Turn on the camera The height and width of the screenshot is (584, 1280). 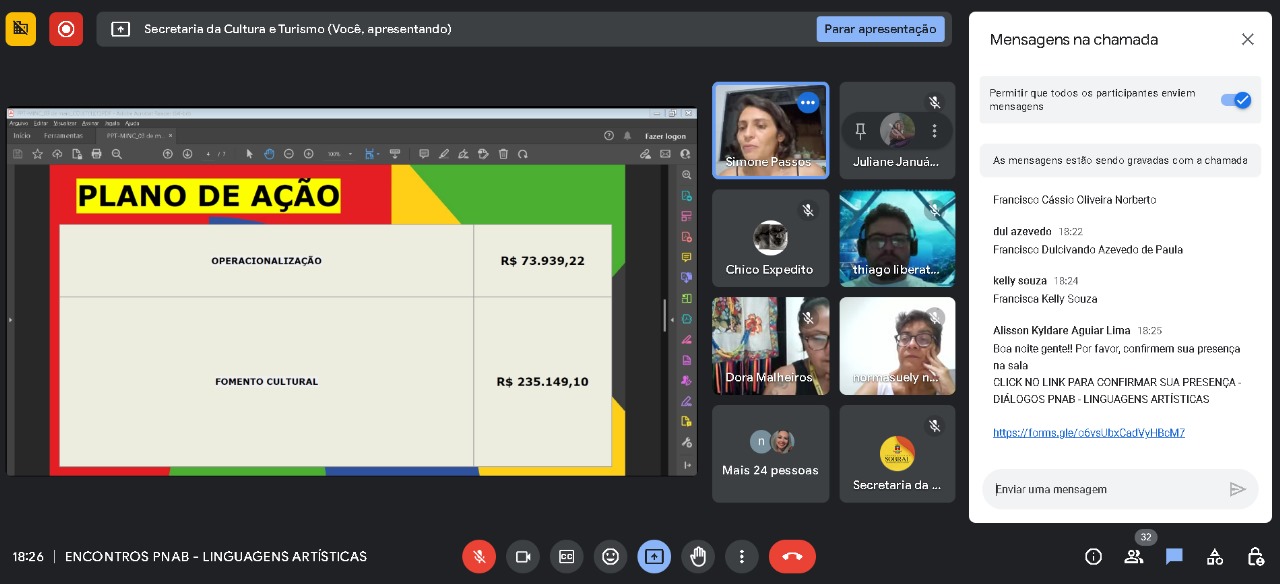point(523,557)
